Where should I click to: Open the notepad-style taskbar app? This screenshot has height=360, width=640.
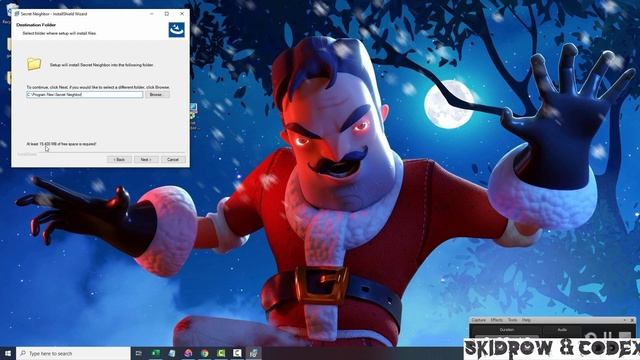click(172, 353)
